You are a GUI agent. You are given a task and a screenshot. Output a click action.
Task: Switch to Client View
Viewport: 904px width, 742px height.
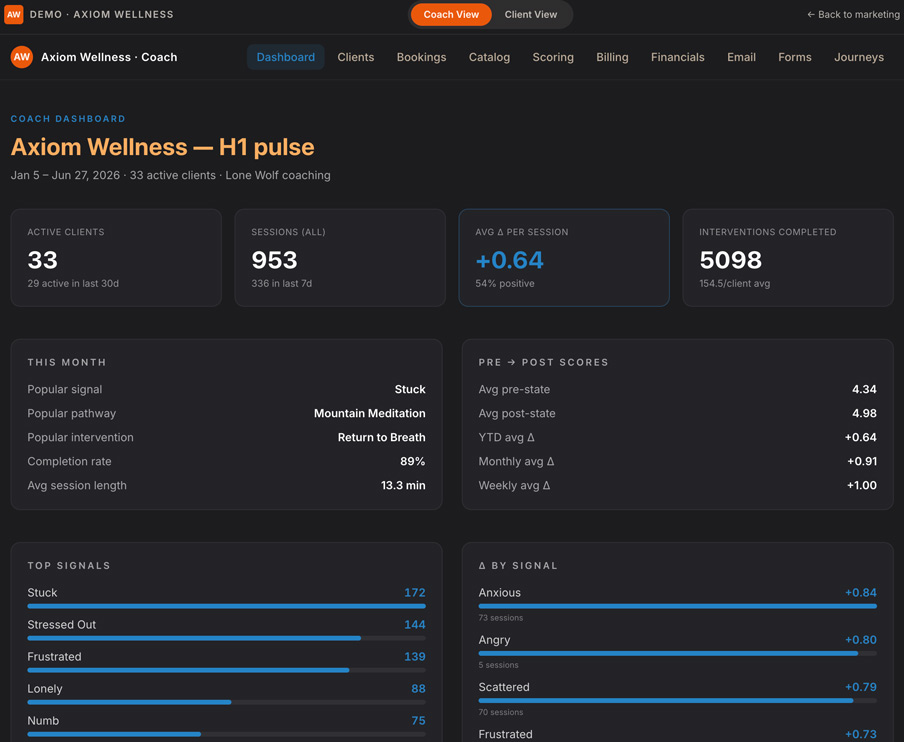530,14
